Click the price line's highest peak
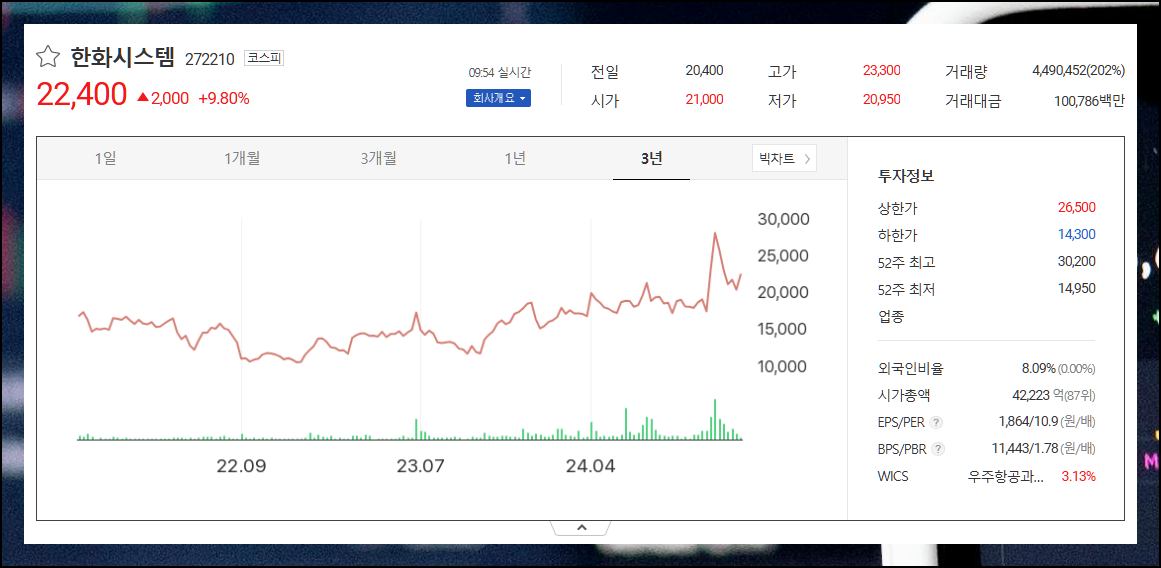 [x=715, y=233]
